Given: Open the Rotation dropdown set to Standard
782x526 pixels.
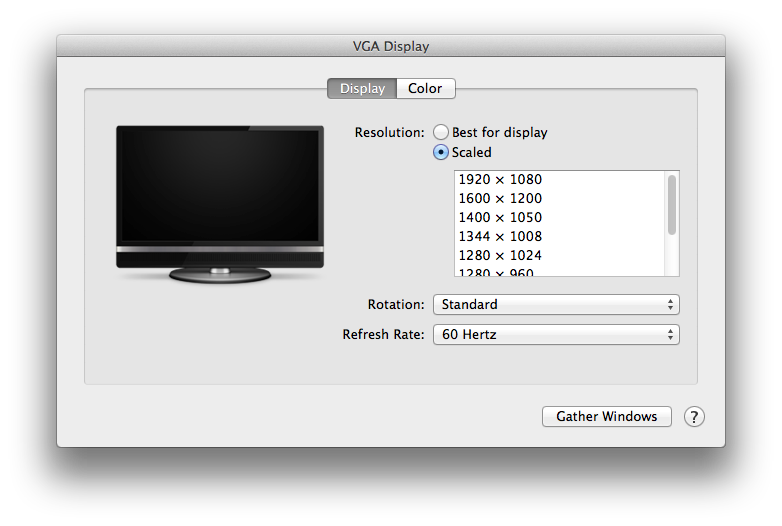Looking at the screenshot, I should pos(555,304).
